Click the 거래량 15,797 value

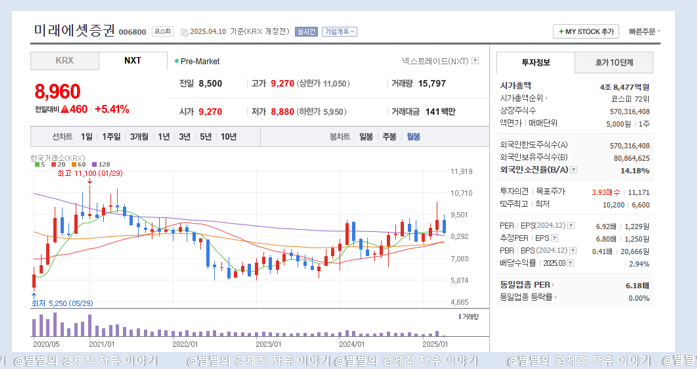click(432, 84)
